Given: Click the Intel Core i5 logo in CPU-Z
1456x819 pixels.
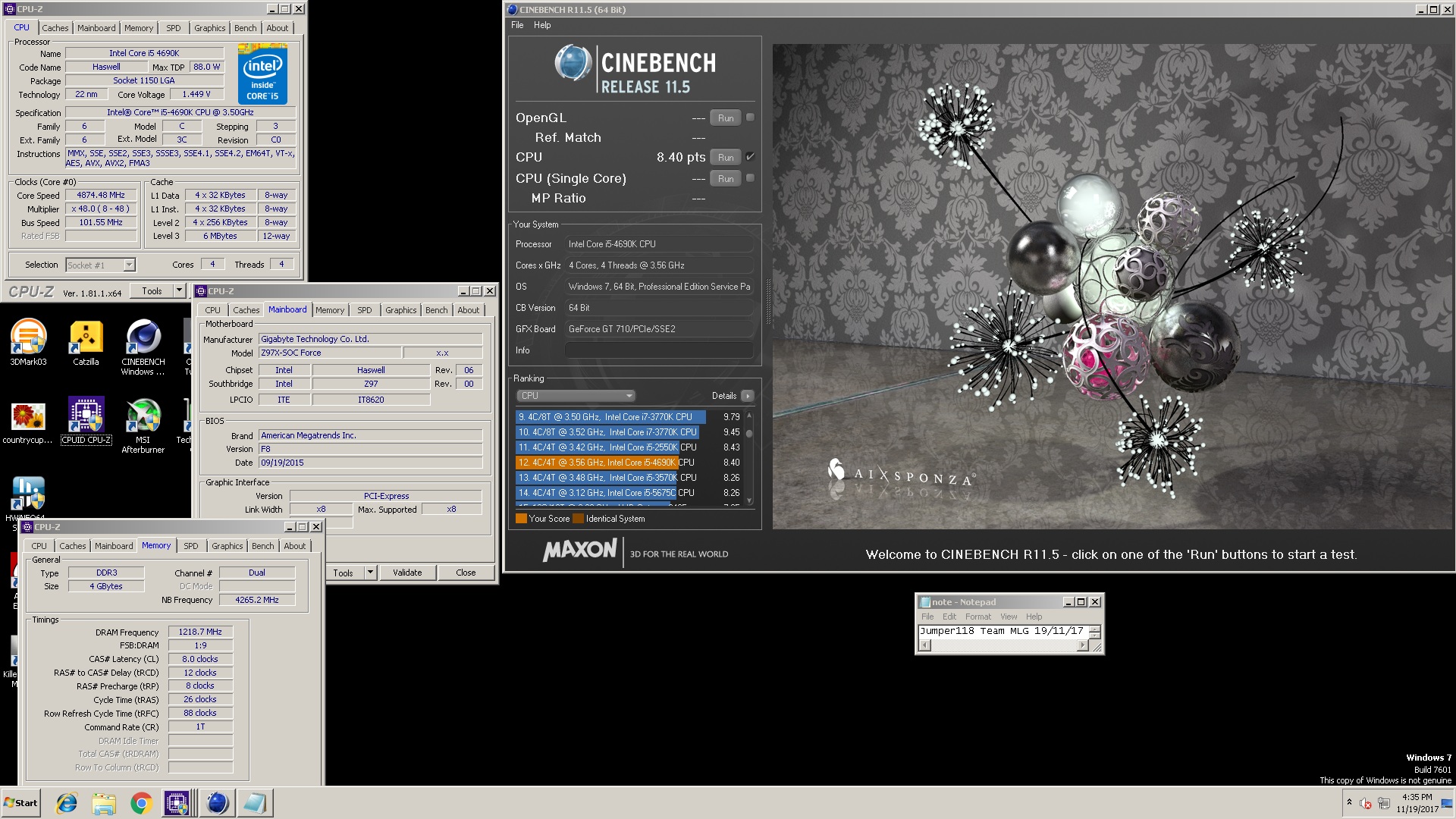Looking at the screenshot, I should 262,74.
